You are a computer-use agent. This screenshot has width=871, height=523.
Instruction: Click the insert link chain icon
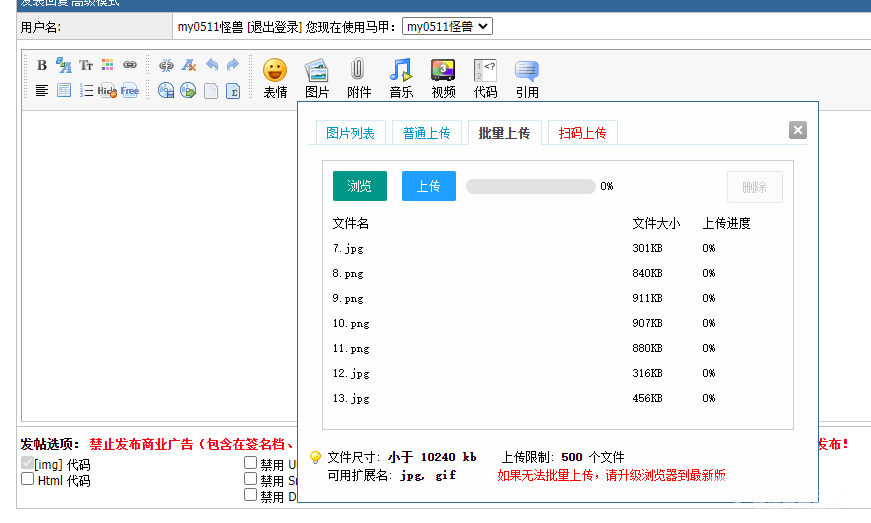(x=130, y=65)
